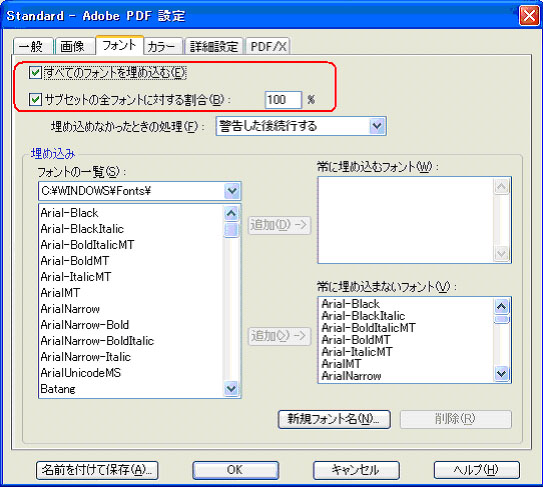
Task: Select Arial-BoldMT in never-embed list
Action: pos(356,340)
